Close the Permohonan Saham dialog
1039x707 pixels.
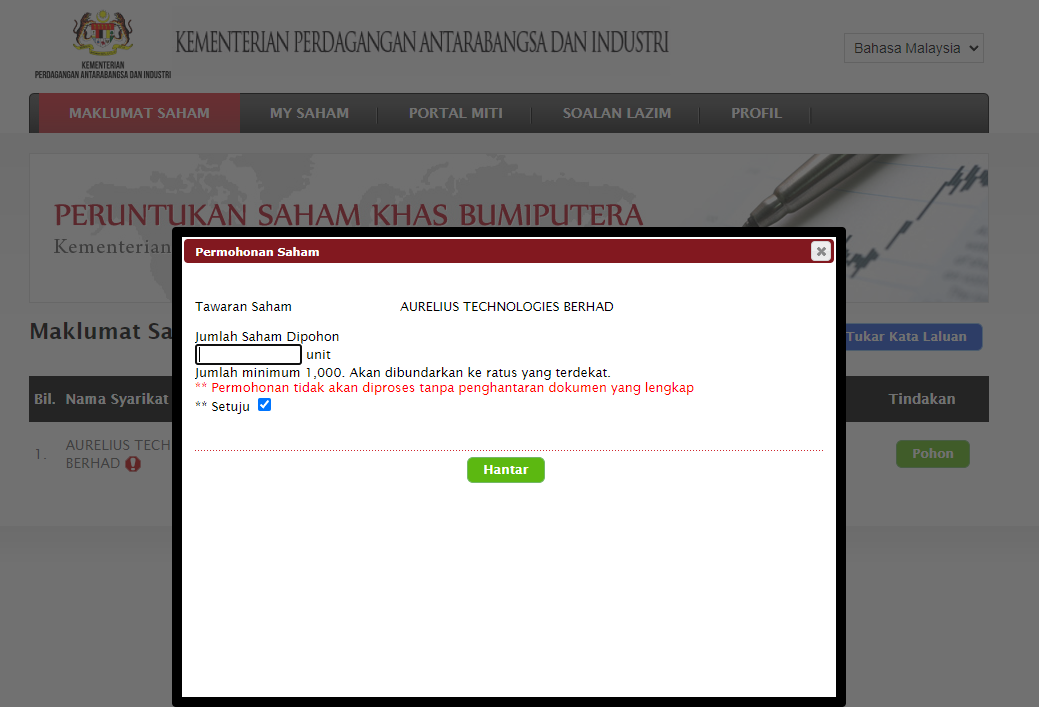tap(821, 251)
